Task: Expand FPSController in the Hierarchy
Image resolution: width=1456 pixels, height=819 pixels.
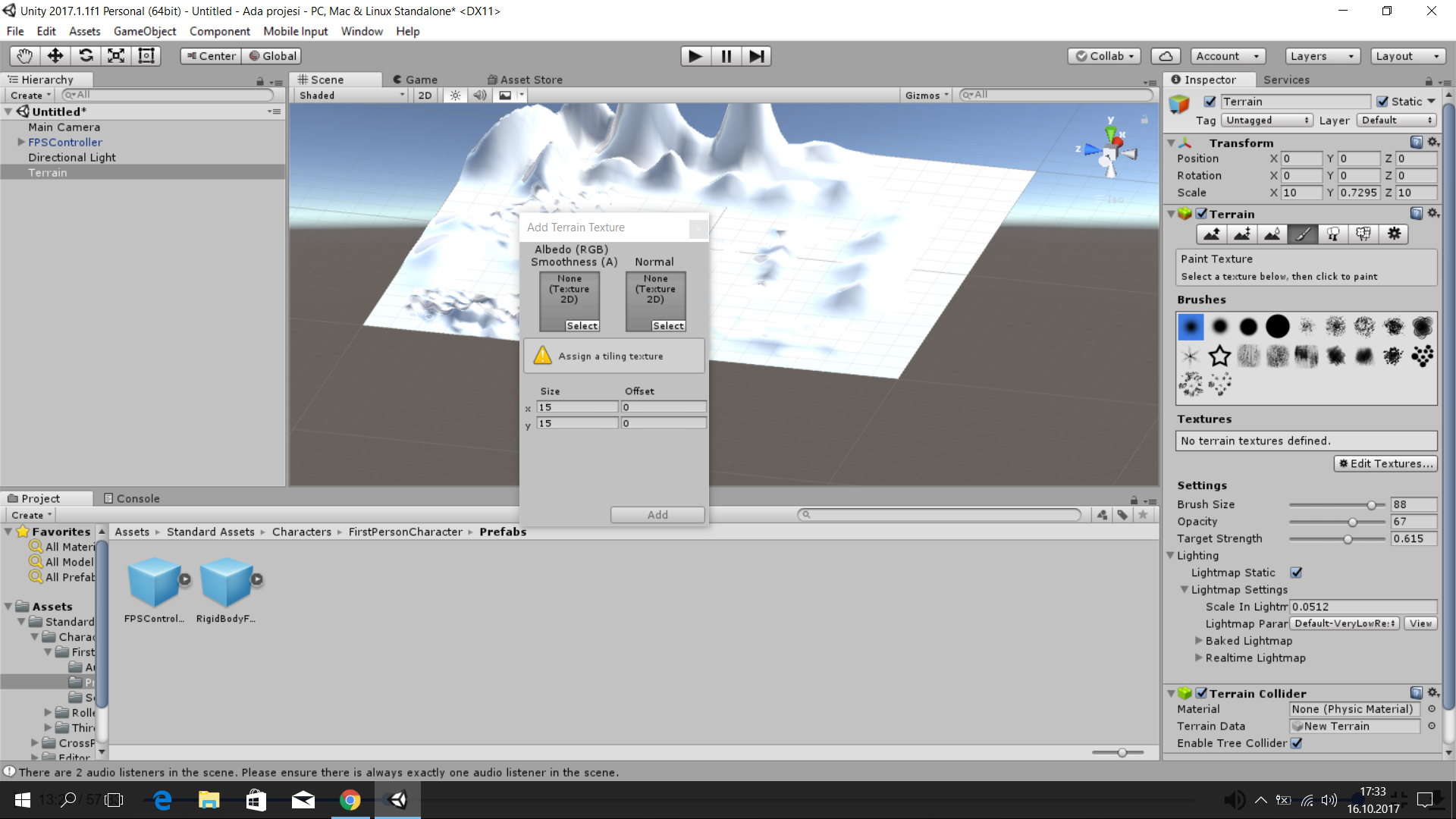Action: [x=21, y=143]
